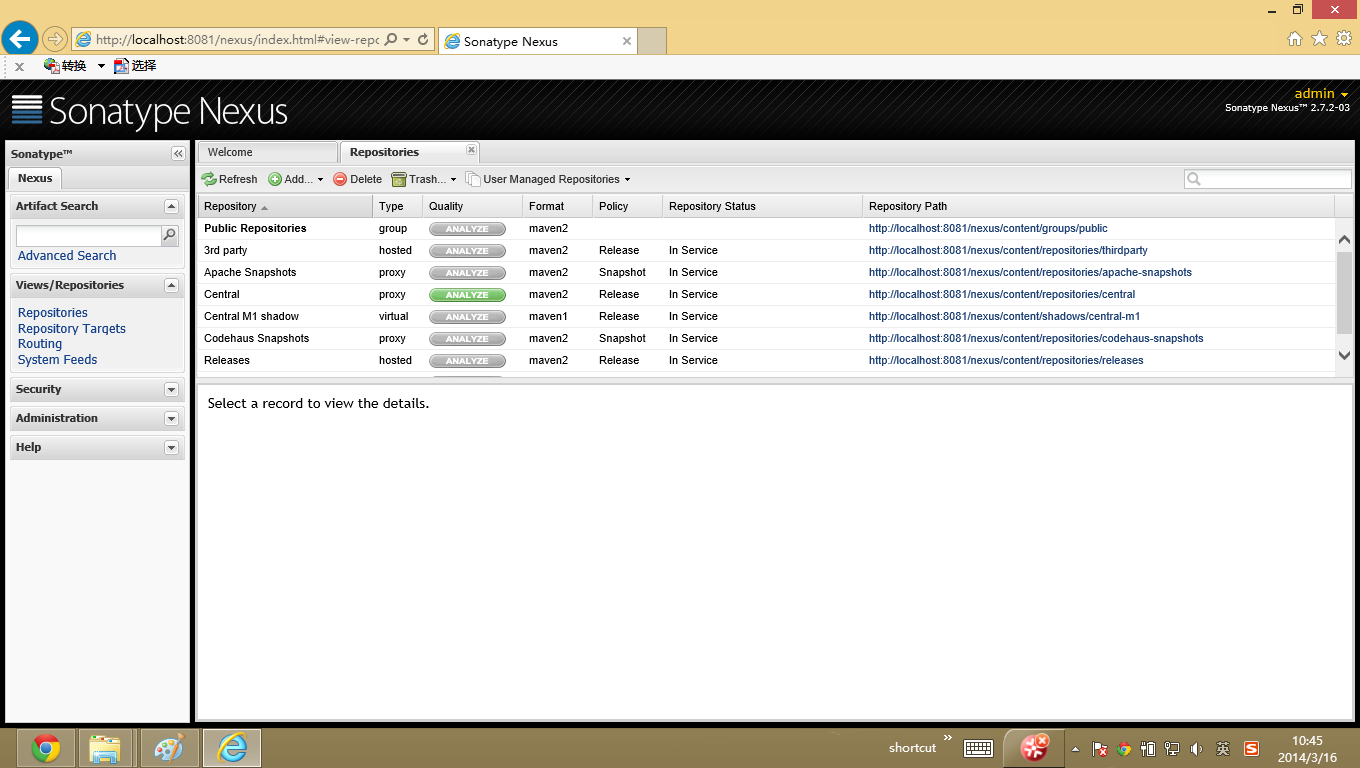Screen dimensions: 1360x768
Task: Open the Routing link
Action: (x=40, y=344)
